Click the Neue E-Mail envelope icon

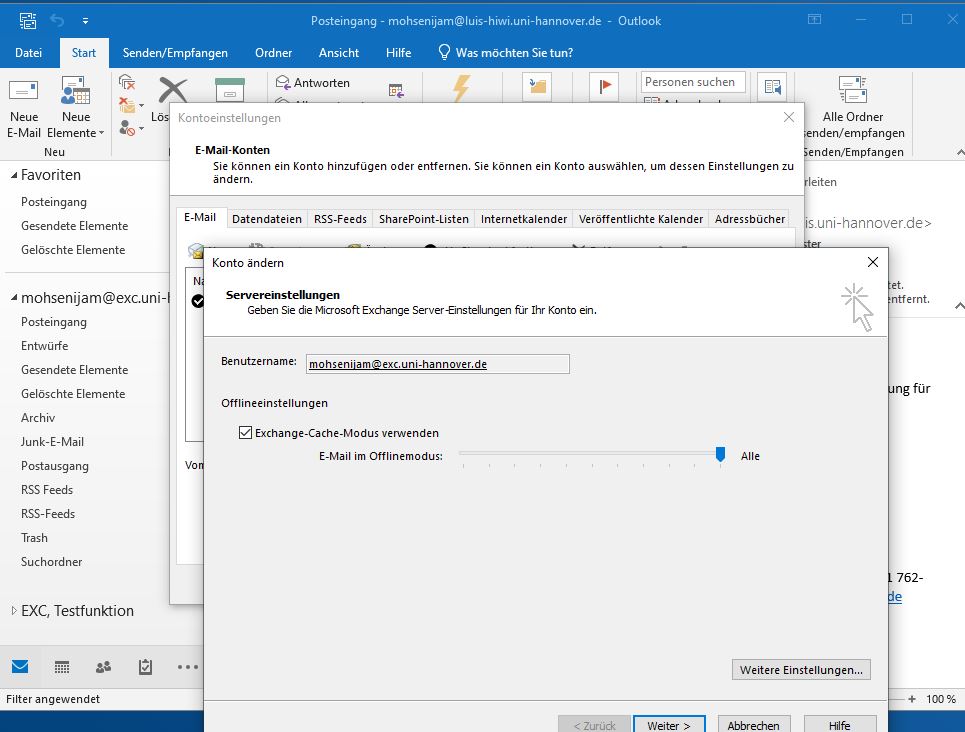[x=23, y=90]
